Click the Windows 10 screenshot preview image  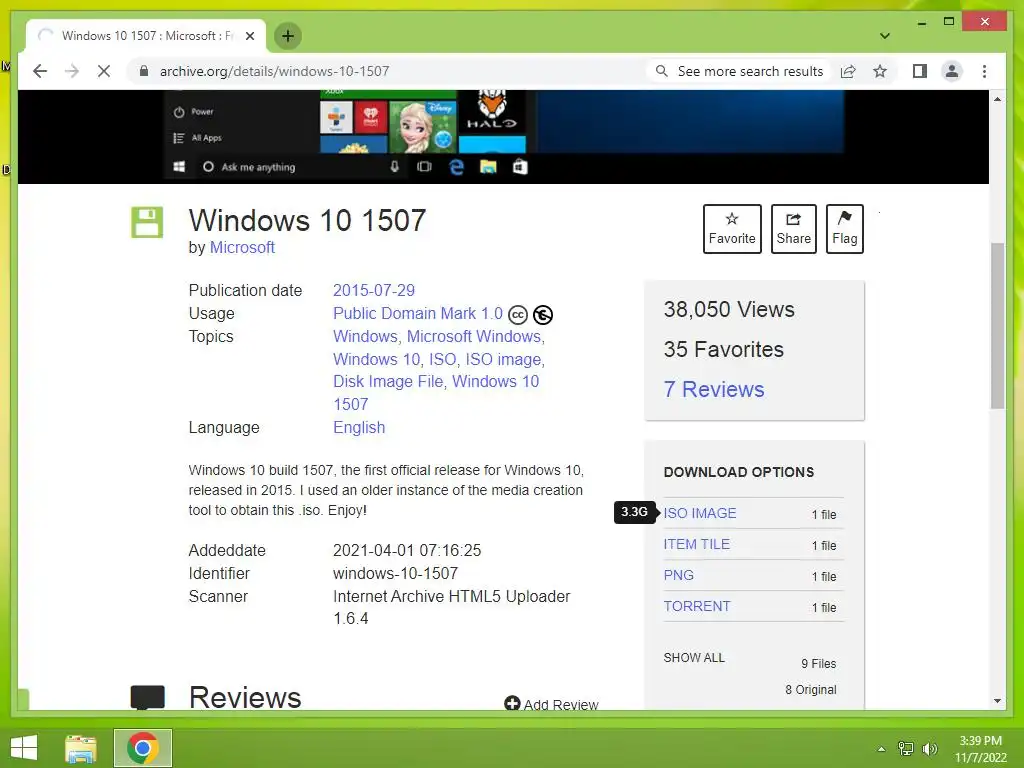tap(503, 136)
